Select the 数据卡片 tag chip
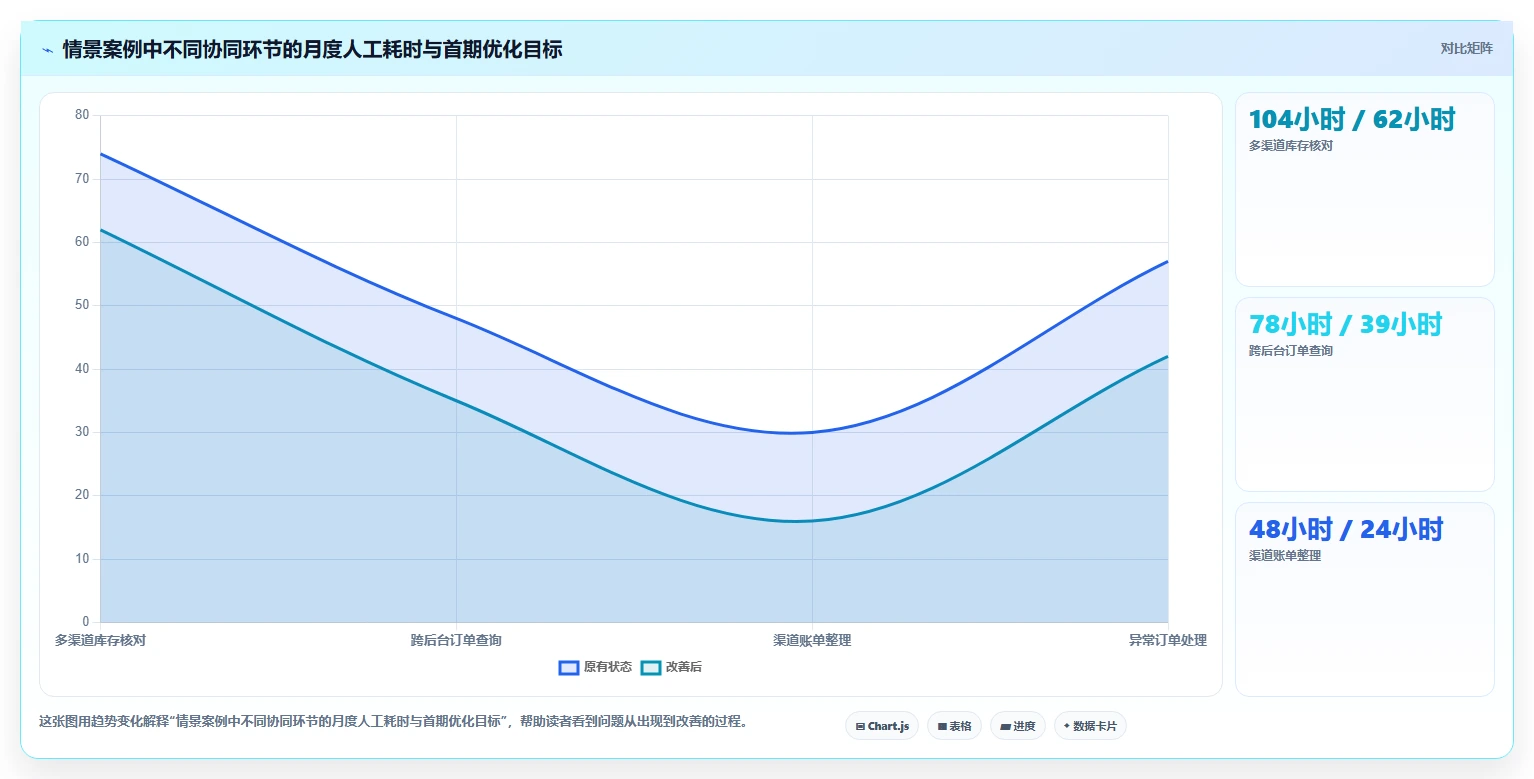 point(1090,726)
